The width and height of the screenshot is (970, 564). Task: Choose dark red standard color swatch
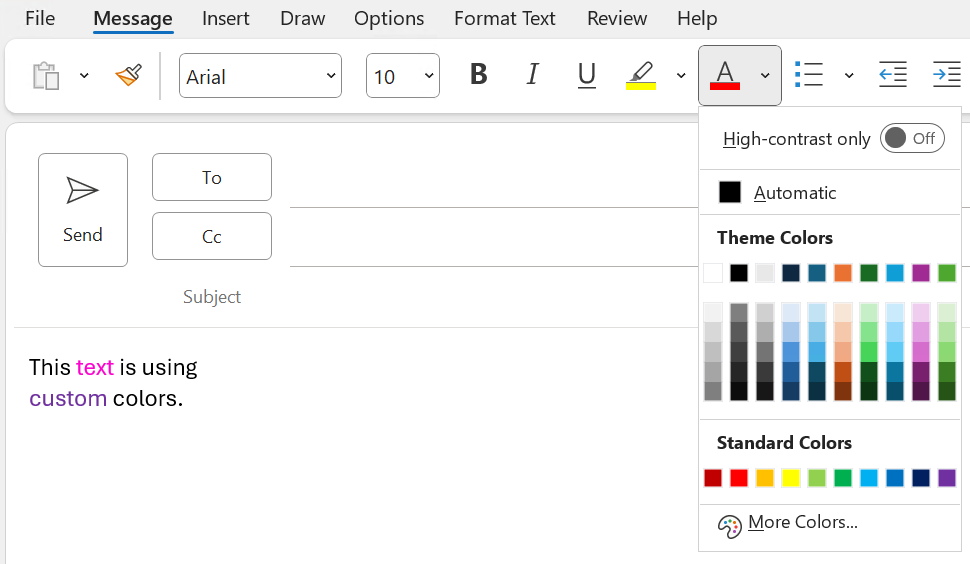(x=713, y=477)
